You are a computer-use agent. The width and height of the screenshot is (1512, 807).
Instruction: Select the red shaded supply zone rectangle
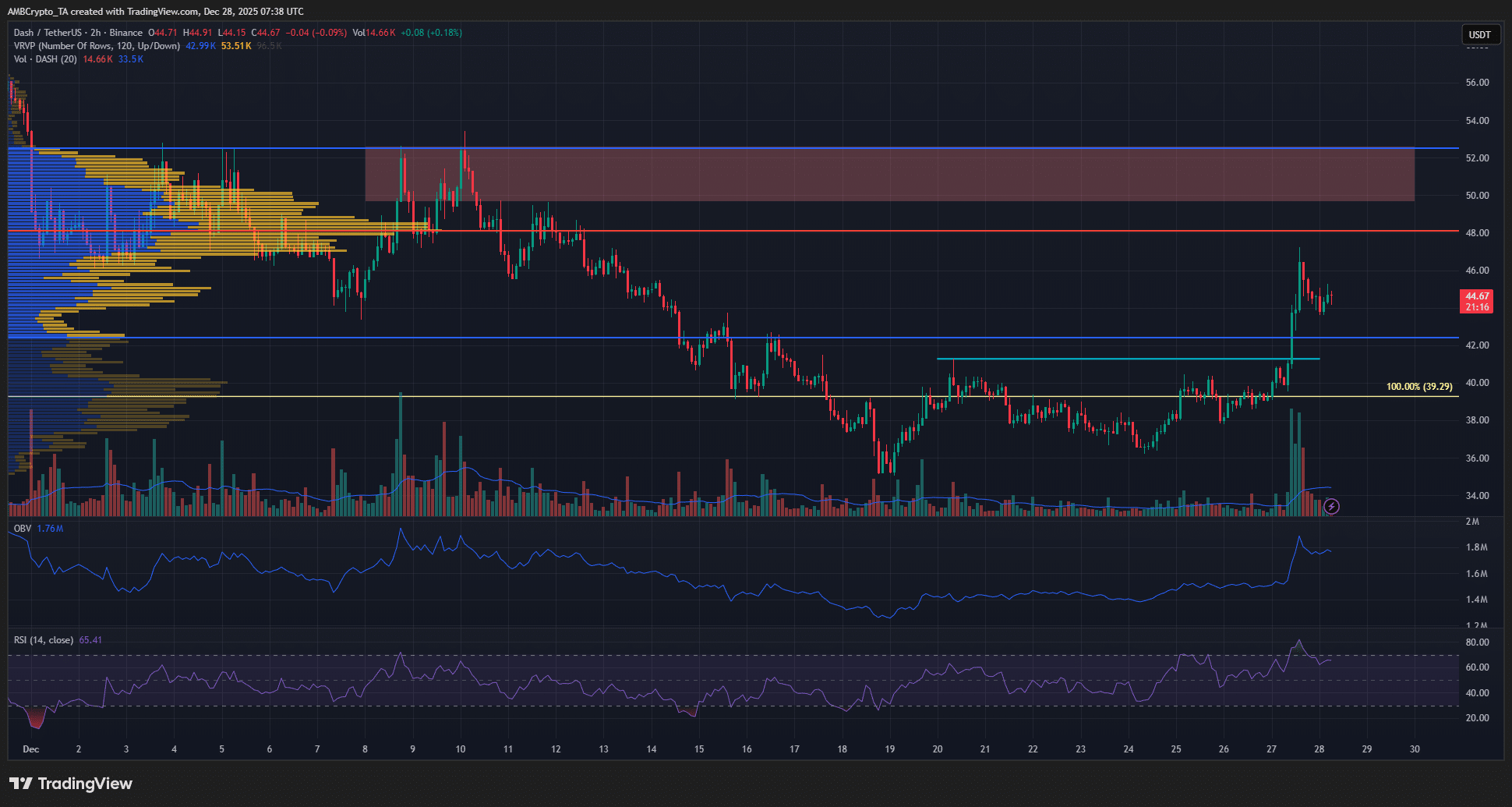(x=888, y=175)
